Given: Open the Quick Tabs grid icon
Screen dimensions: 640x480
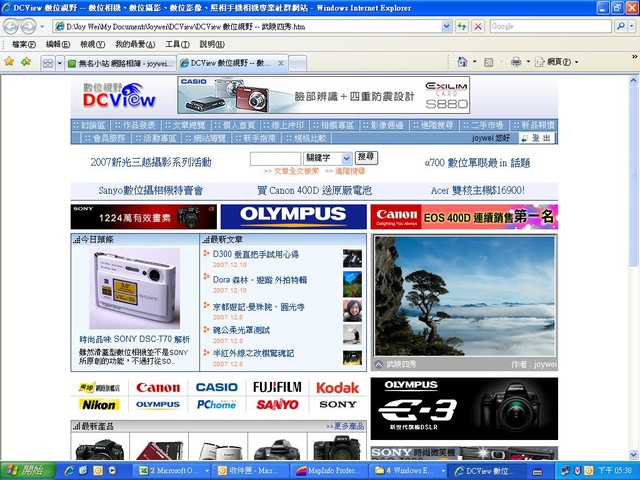Looking at the screenshot, I should (x=48, y=63).
